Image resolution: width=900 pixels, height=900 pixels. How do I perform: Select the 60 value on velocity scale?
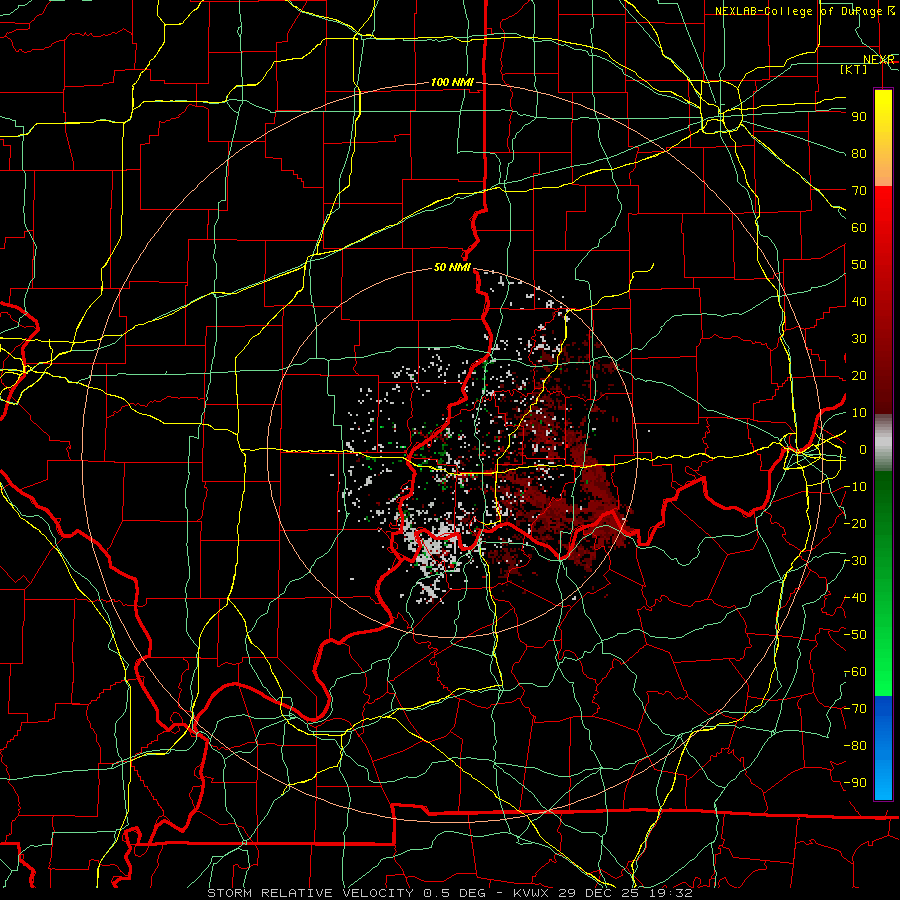pos(859,227)
